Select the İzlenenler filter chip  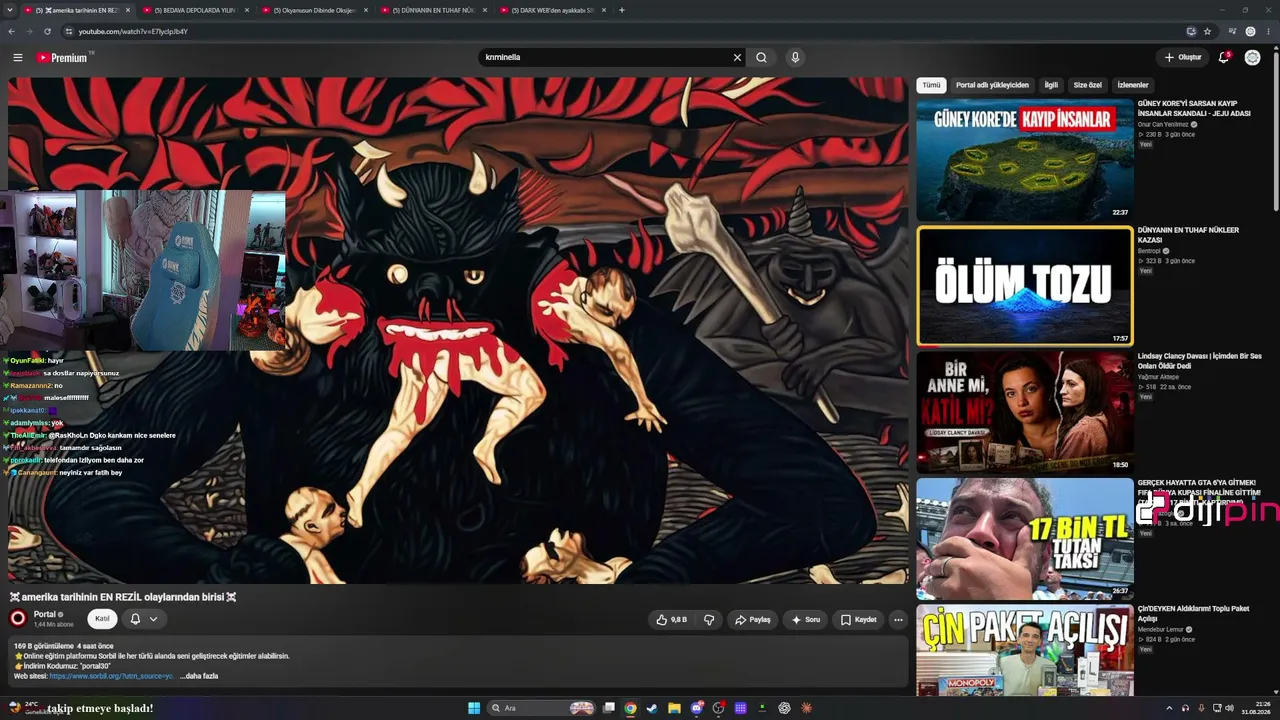click(1133, 85)
